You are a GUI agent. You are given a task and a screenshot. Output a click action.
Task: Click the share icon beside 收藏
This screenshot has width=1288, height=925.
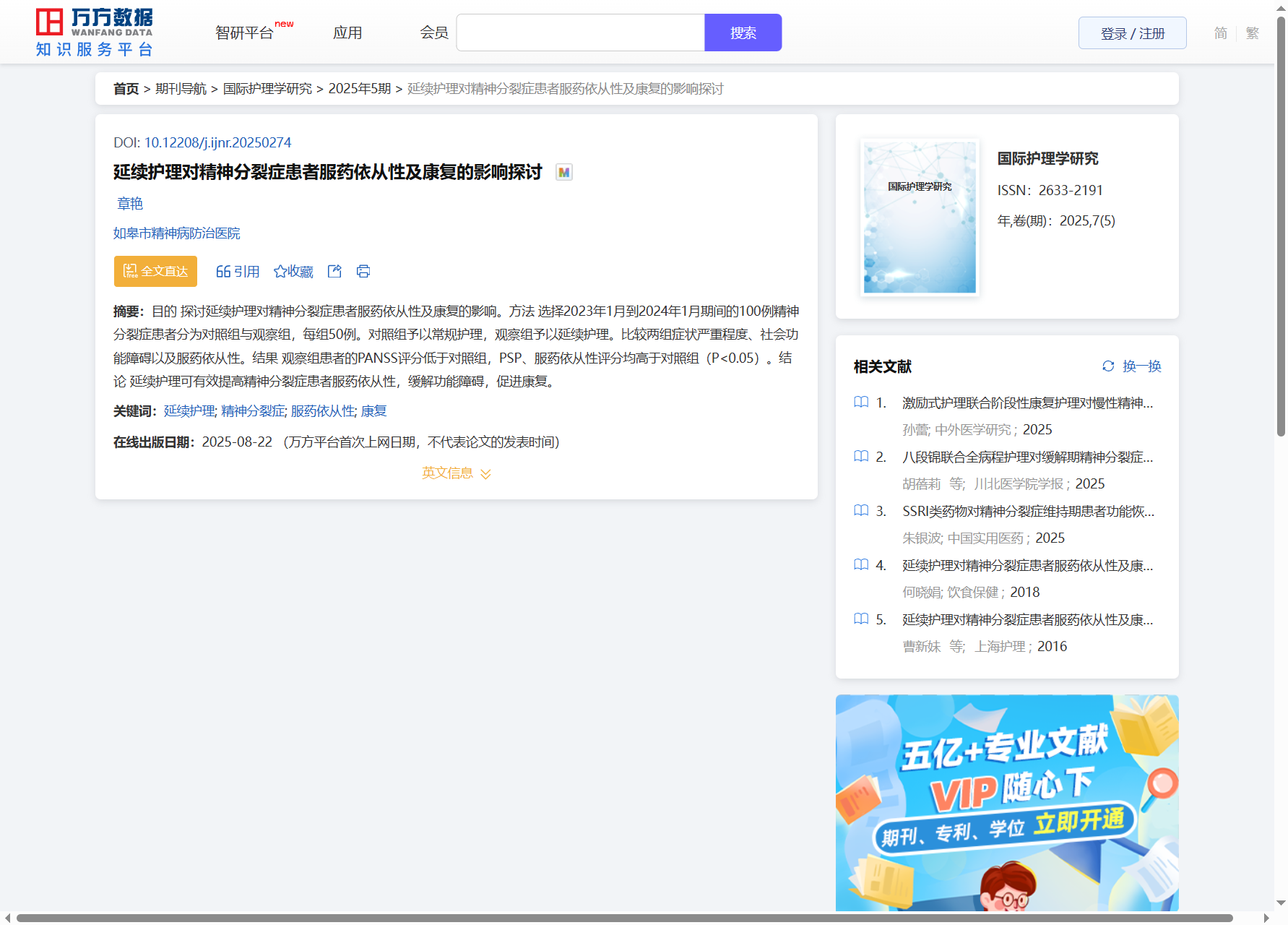click(334, 271)
